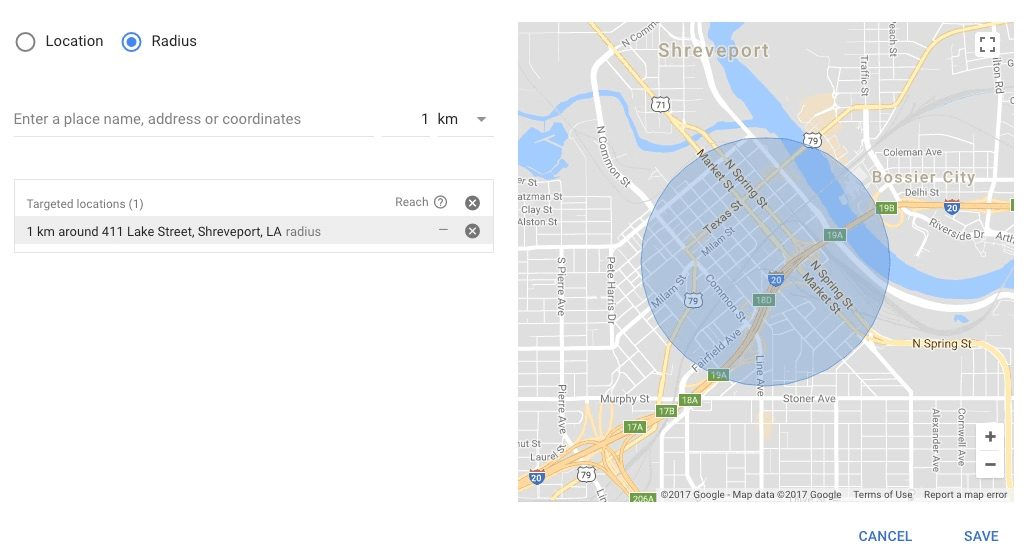The image size is (1032, 555).
Task: Click the Reach help question mark icon
Action: point(440,202)
